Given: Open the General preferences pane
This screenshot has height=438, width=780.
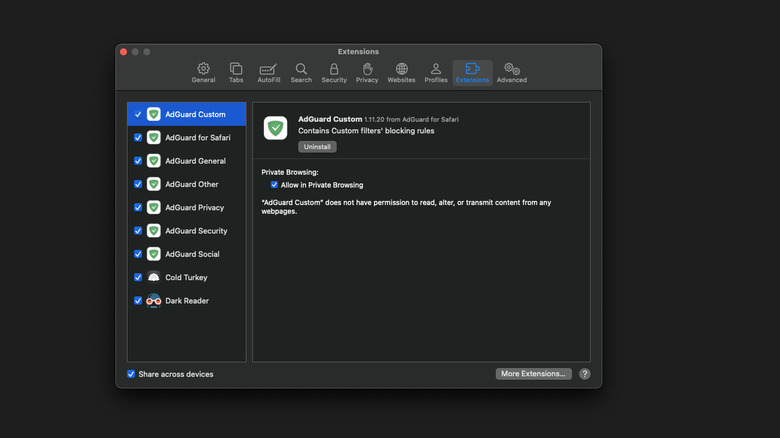Looking at the screenshot, I should [x=203, y=73].
